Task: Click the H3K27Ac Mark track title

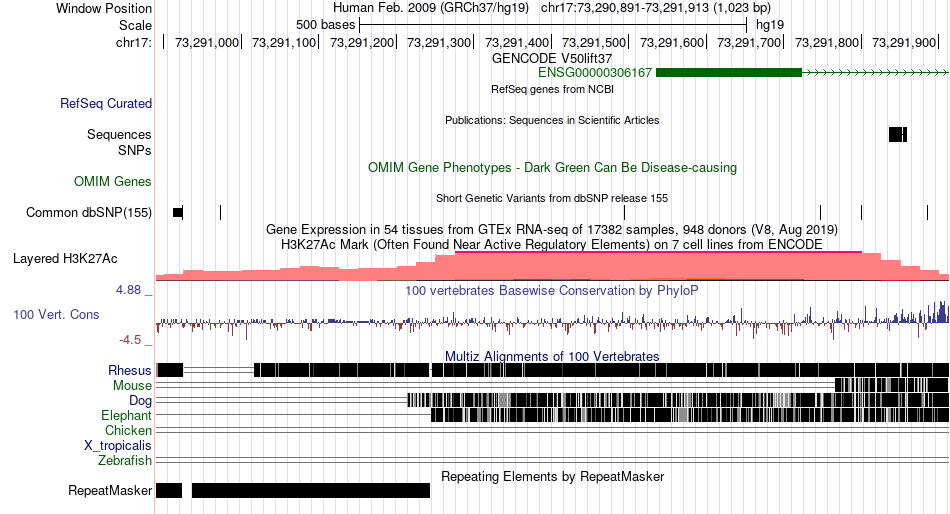Action: (x=552, y=245)
